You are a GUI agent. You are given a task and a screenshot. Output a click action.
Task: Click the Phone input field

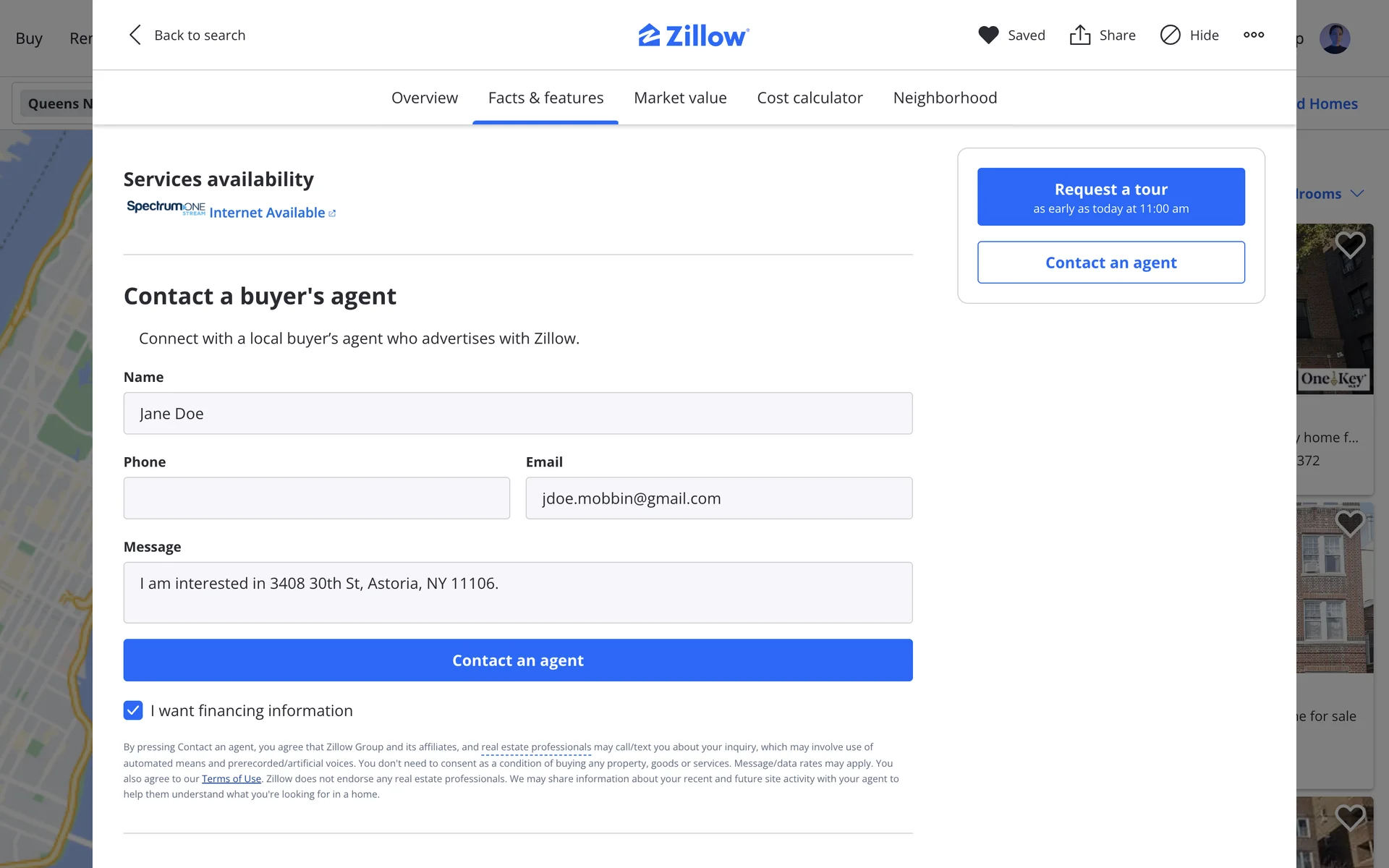pyautogui.click(x=317, y=498)
